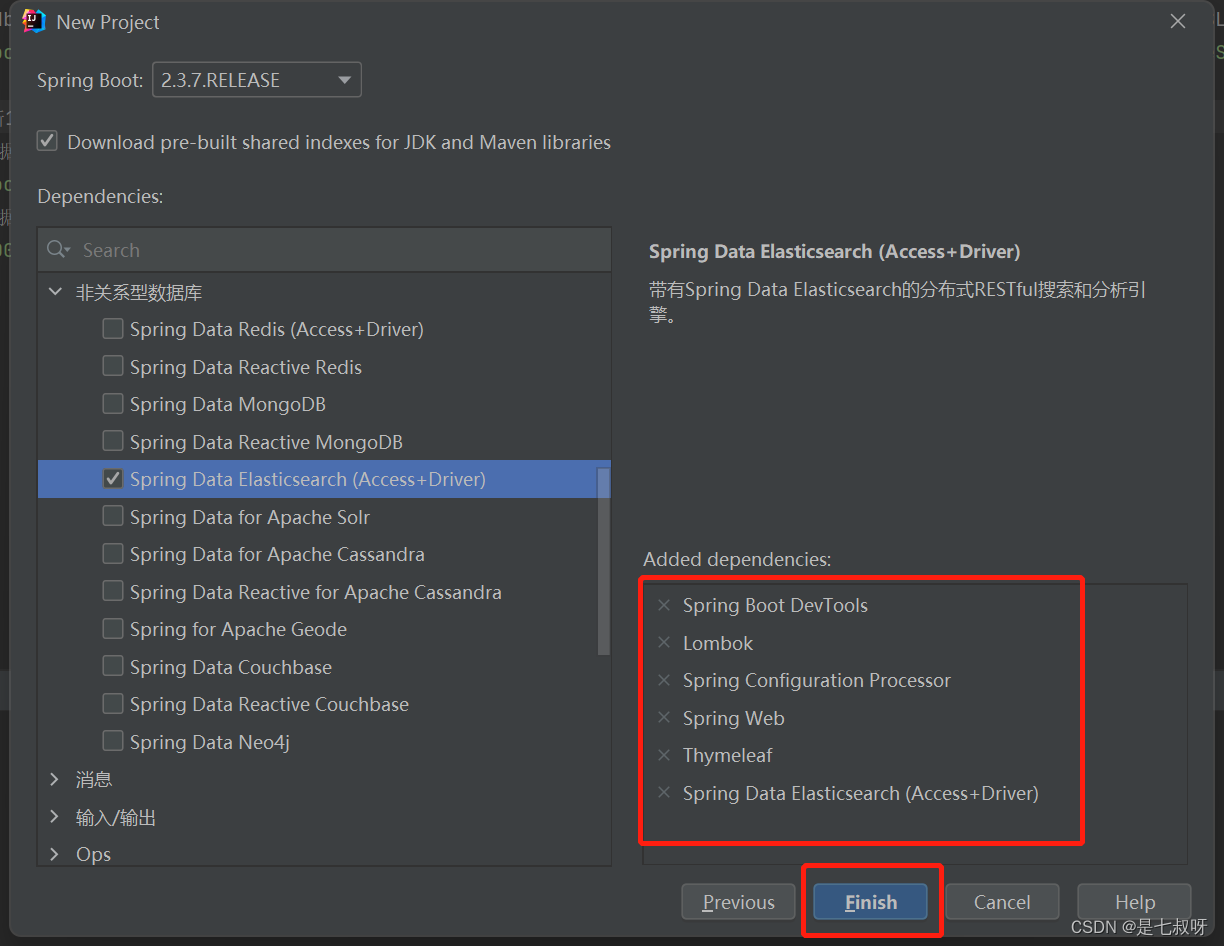
Task: Click the Help button
Action: click(x=1135, y=902)
